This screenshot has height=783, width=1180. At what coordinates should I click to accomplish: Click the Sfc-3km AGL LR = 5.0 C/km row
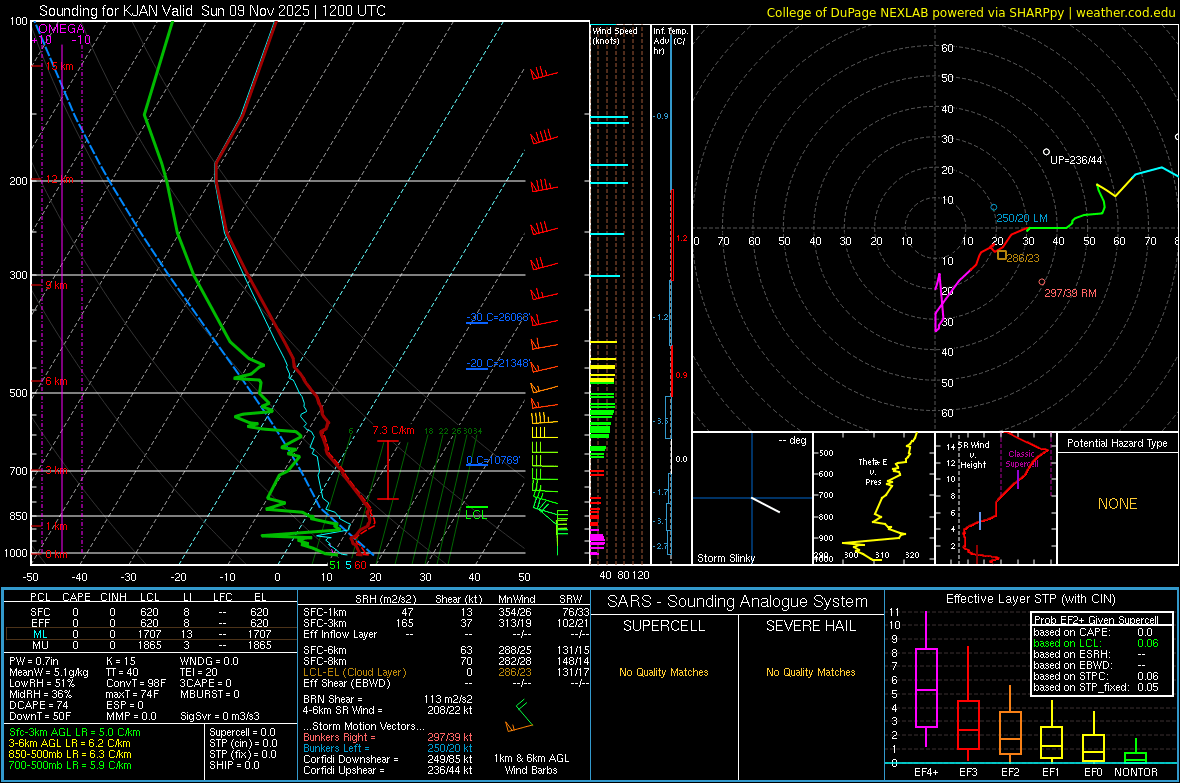75,732
